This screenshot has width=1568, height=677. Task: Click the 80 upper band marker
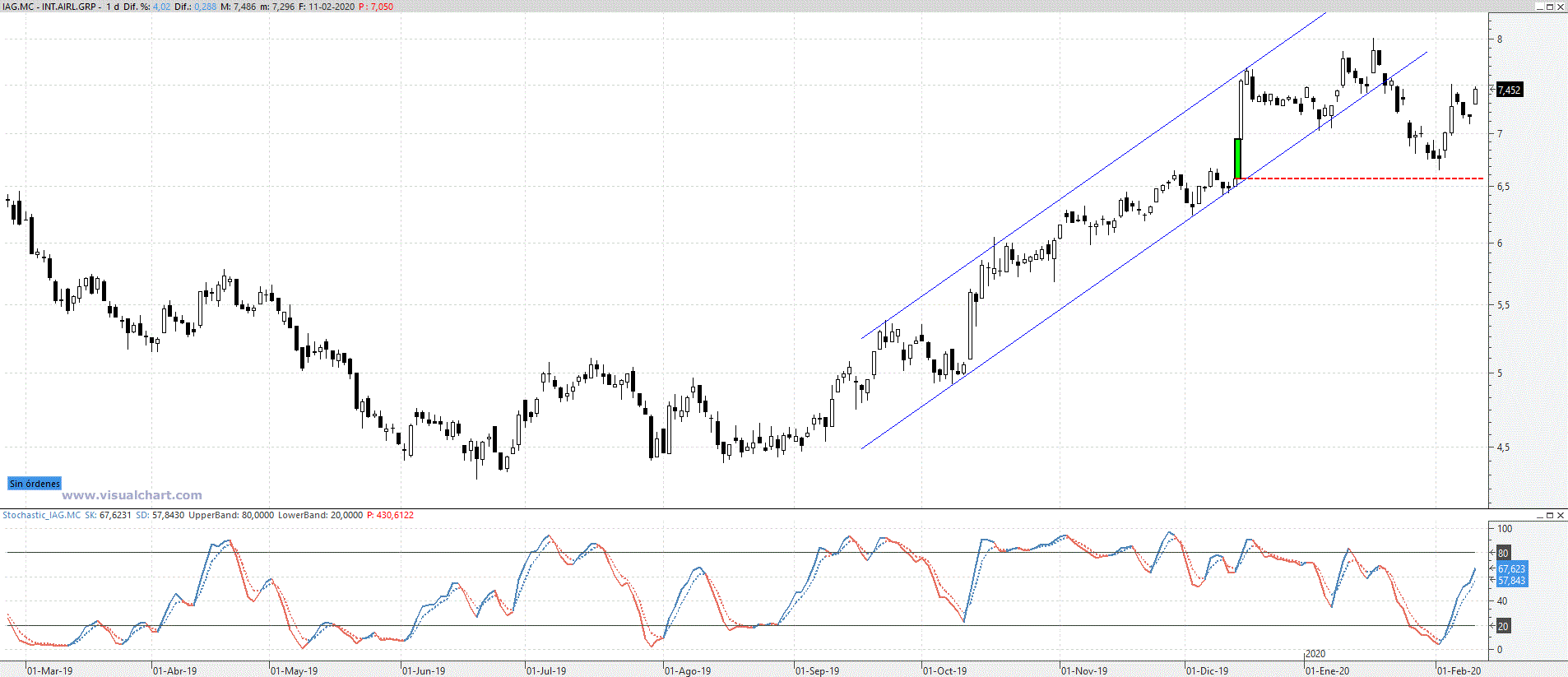[x=1503, y=553]
